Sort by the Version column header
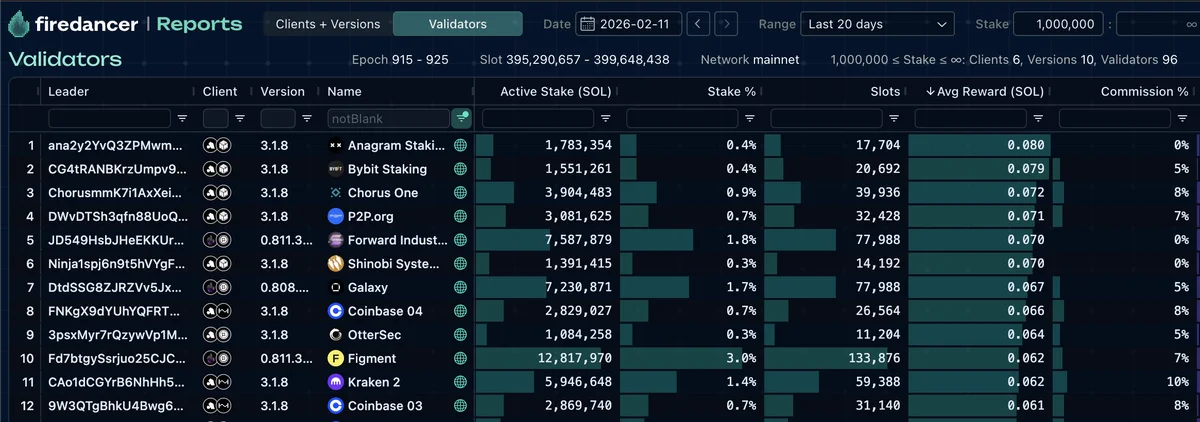Viewport: 1200px width, 422px height. coord(282,91)
